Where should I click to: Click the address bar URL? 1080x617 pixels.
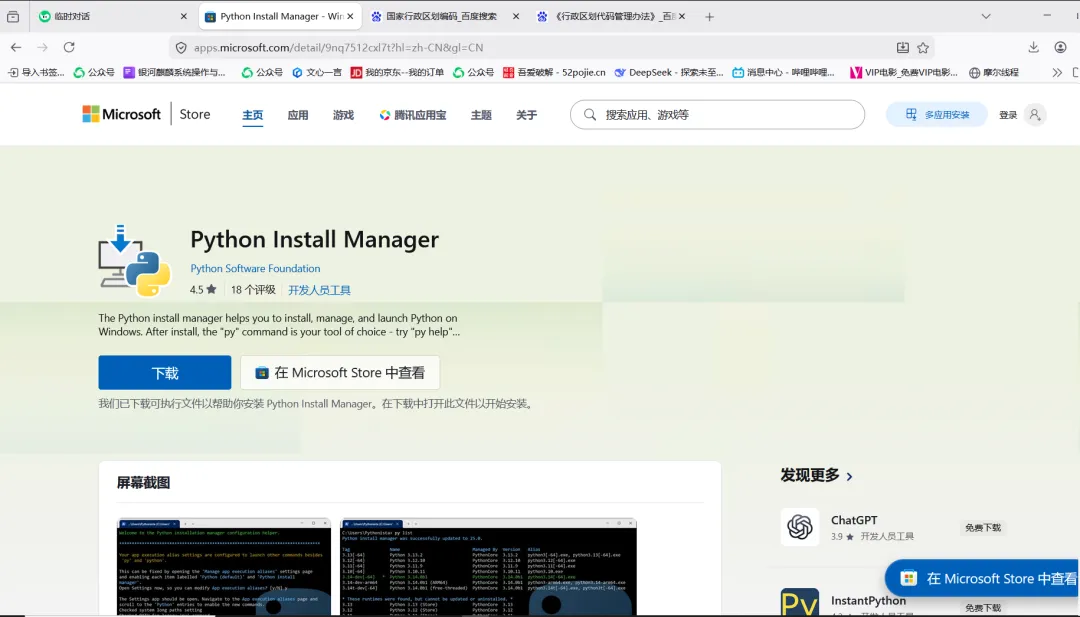pos(338,48)
